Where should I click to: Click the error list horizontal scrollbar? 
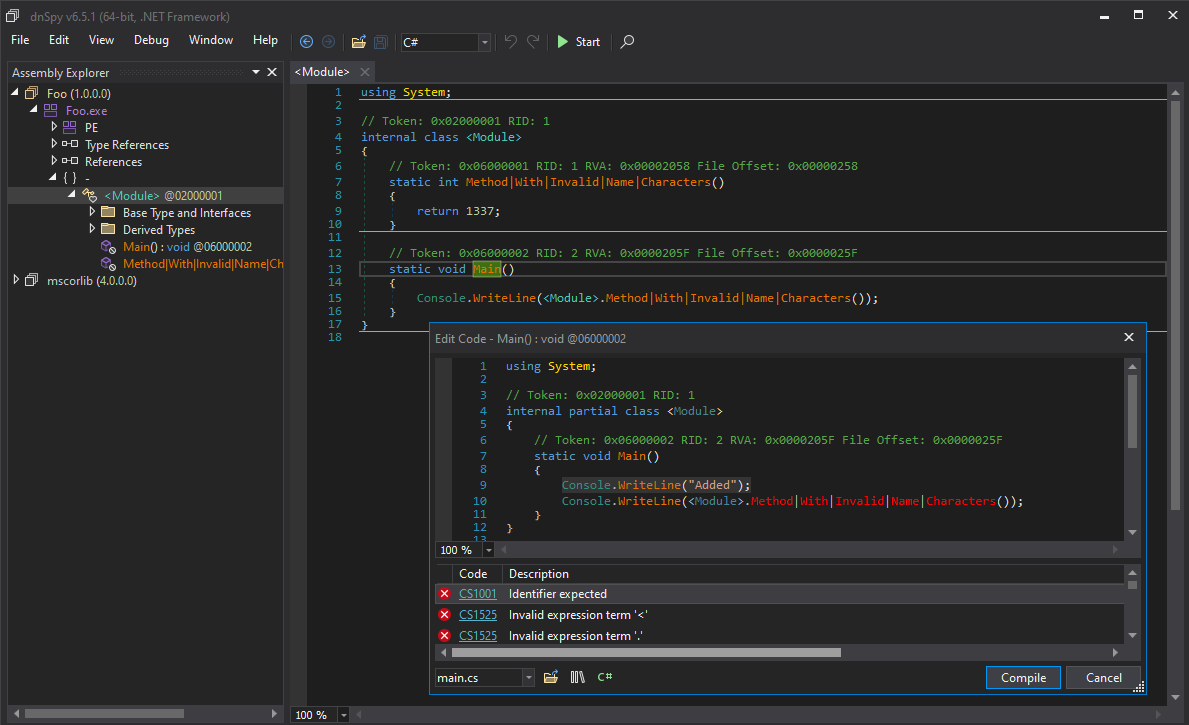(646, 653)
